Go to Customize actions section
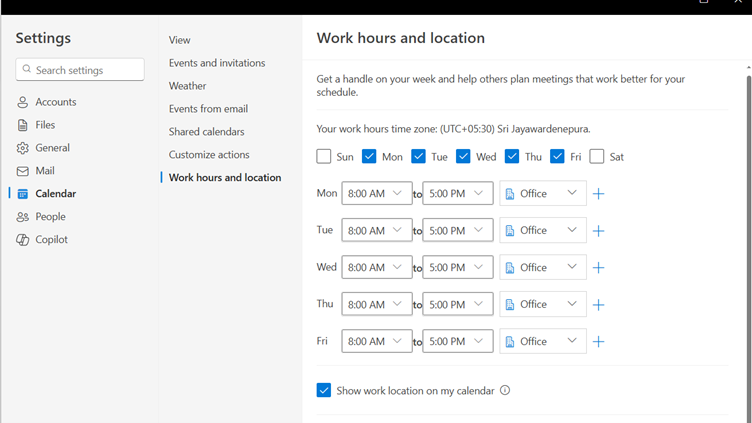 tap(209, 155)
